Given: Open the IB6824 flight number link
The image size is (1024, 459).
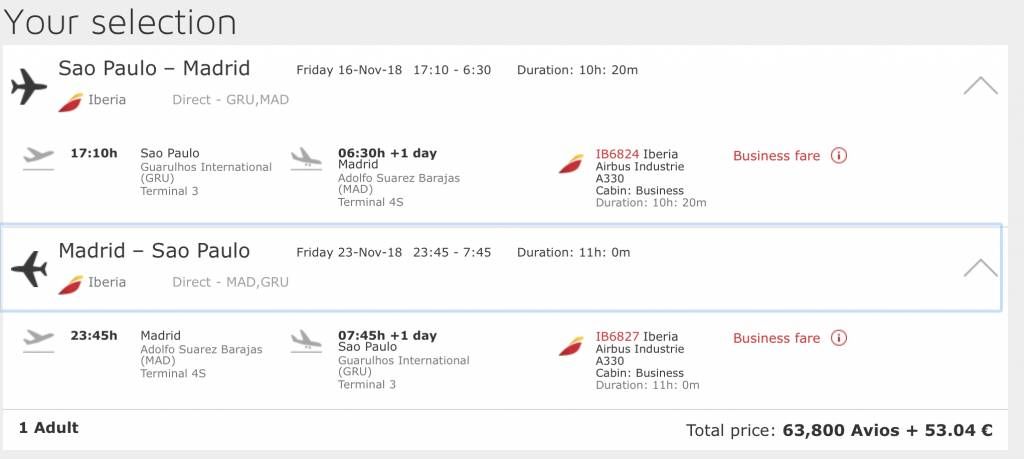Looking at the screenshot, I should pos(617,154).
